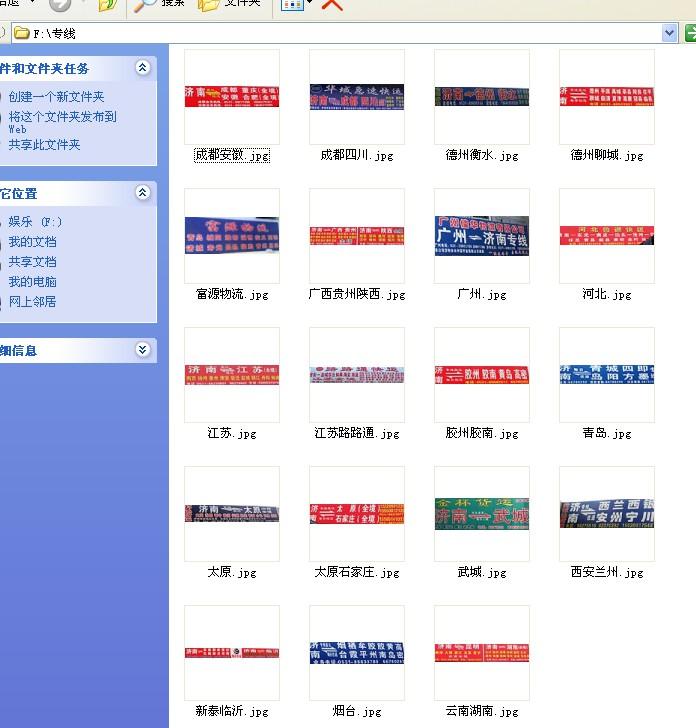The image size is (696, 728).
Task: Click the green Go button
Action: coord(690,33)
